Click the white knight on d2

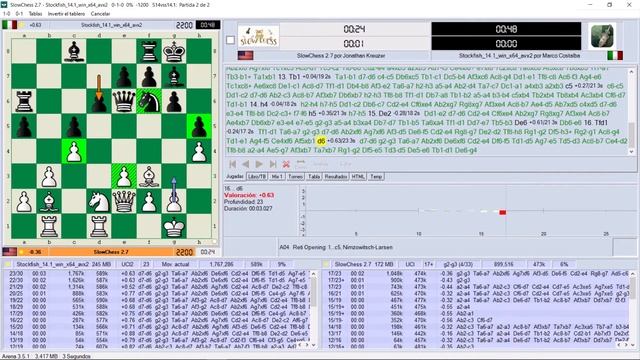99,201
